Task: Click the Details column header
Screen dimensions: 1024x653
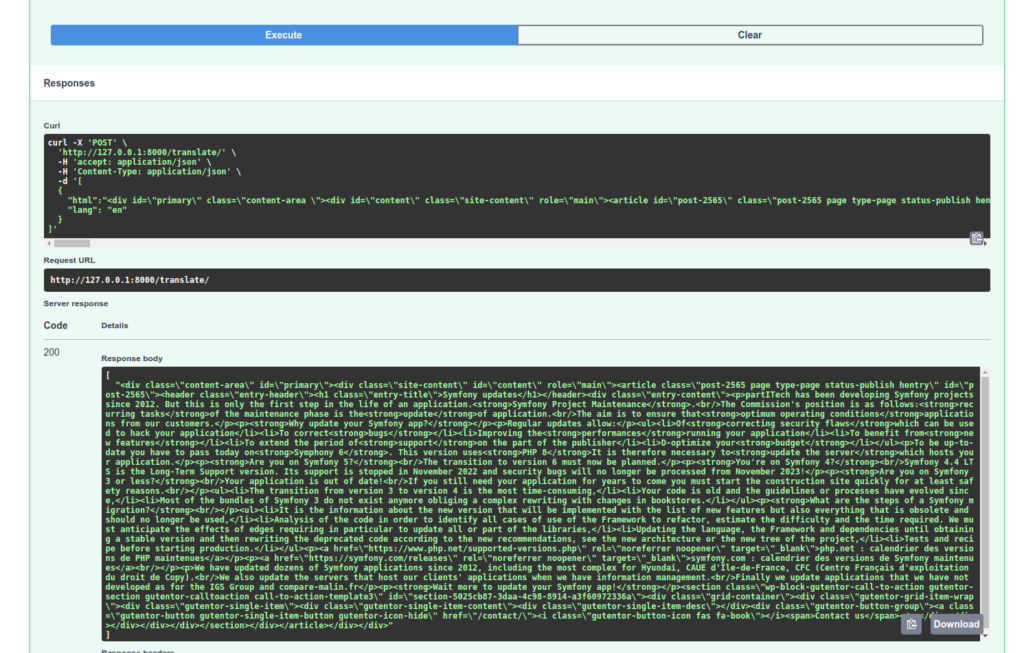Action: point(115,325)
